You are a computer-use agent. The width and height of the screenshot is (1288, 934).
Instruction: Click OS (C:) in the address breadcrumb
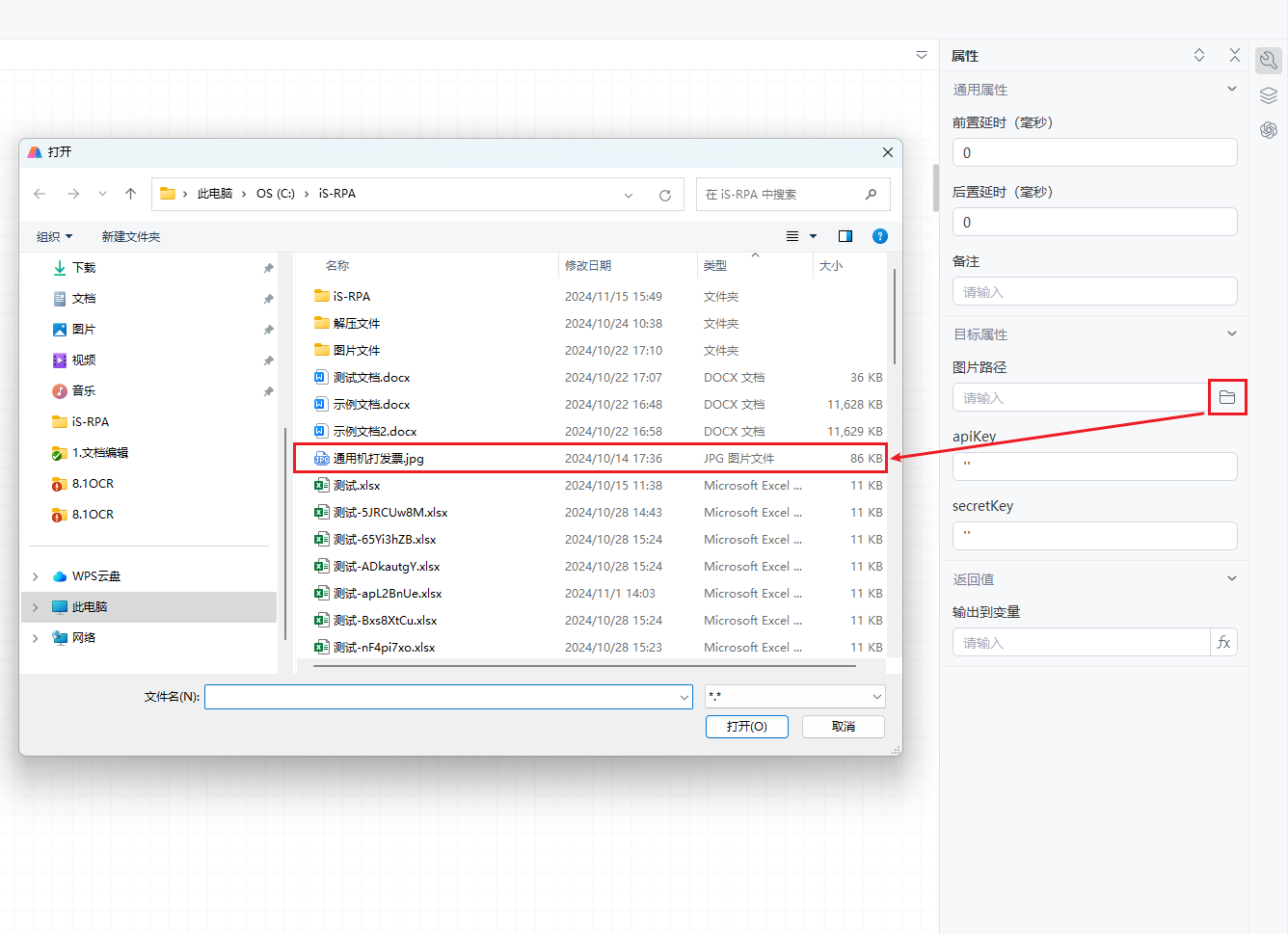click(x=276, y=194)
